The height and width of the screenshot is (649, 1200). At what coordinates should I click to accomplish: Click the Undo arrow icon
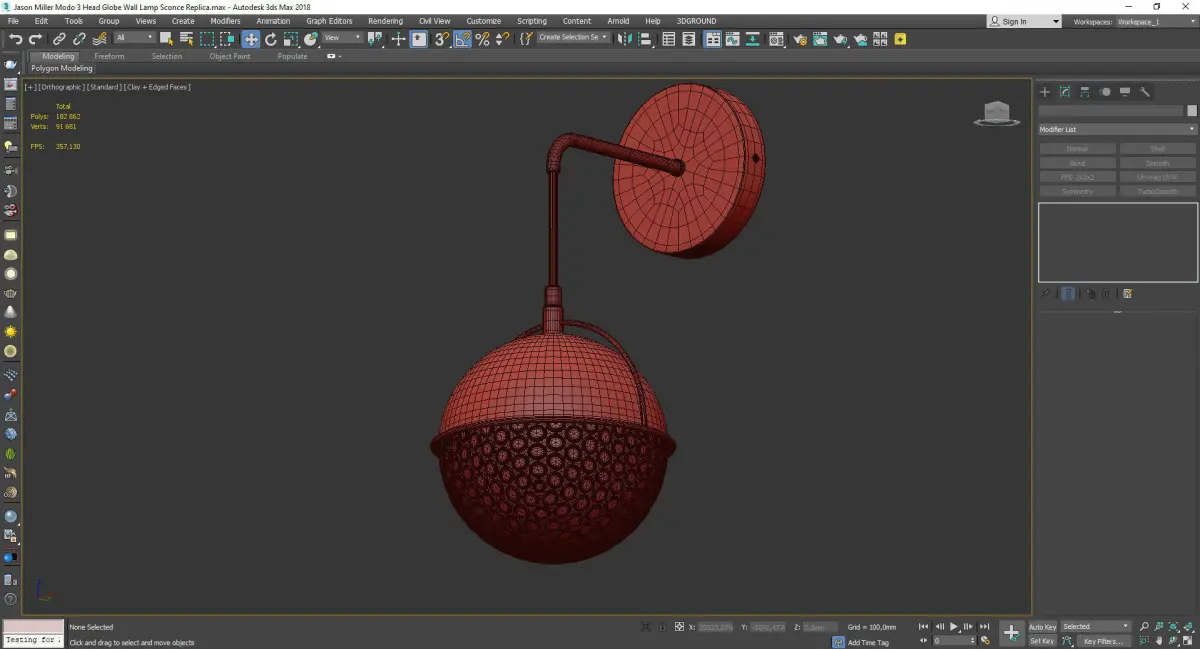tap(15, 39)
